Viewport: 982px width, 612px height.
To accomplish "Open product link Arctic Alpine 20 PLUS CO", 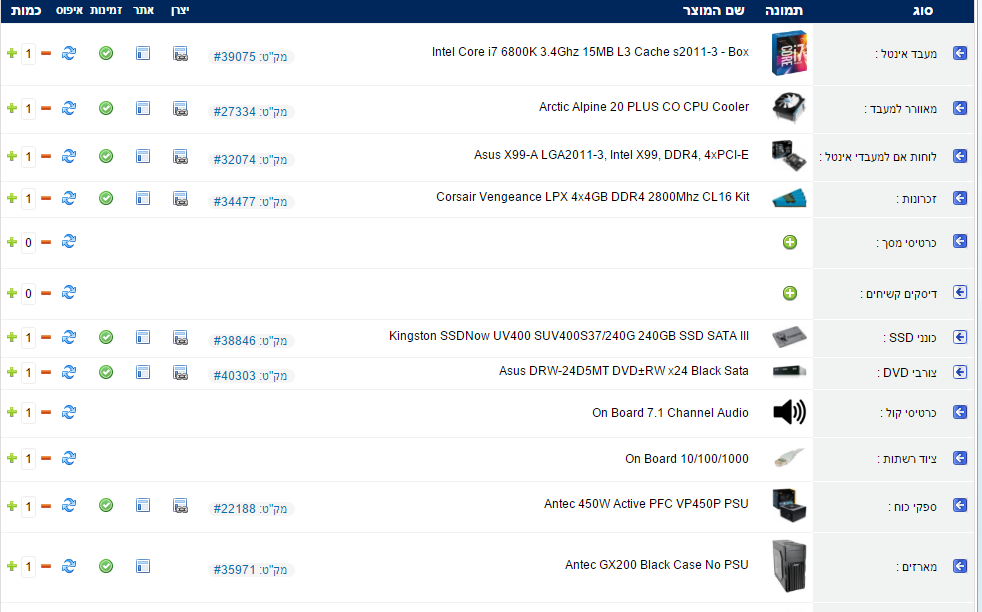I will (x=644, y=106).
